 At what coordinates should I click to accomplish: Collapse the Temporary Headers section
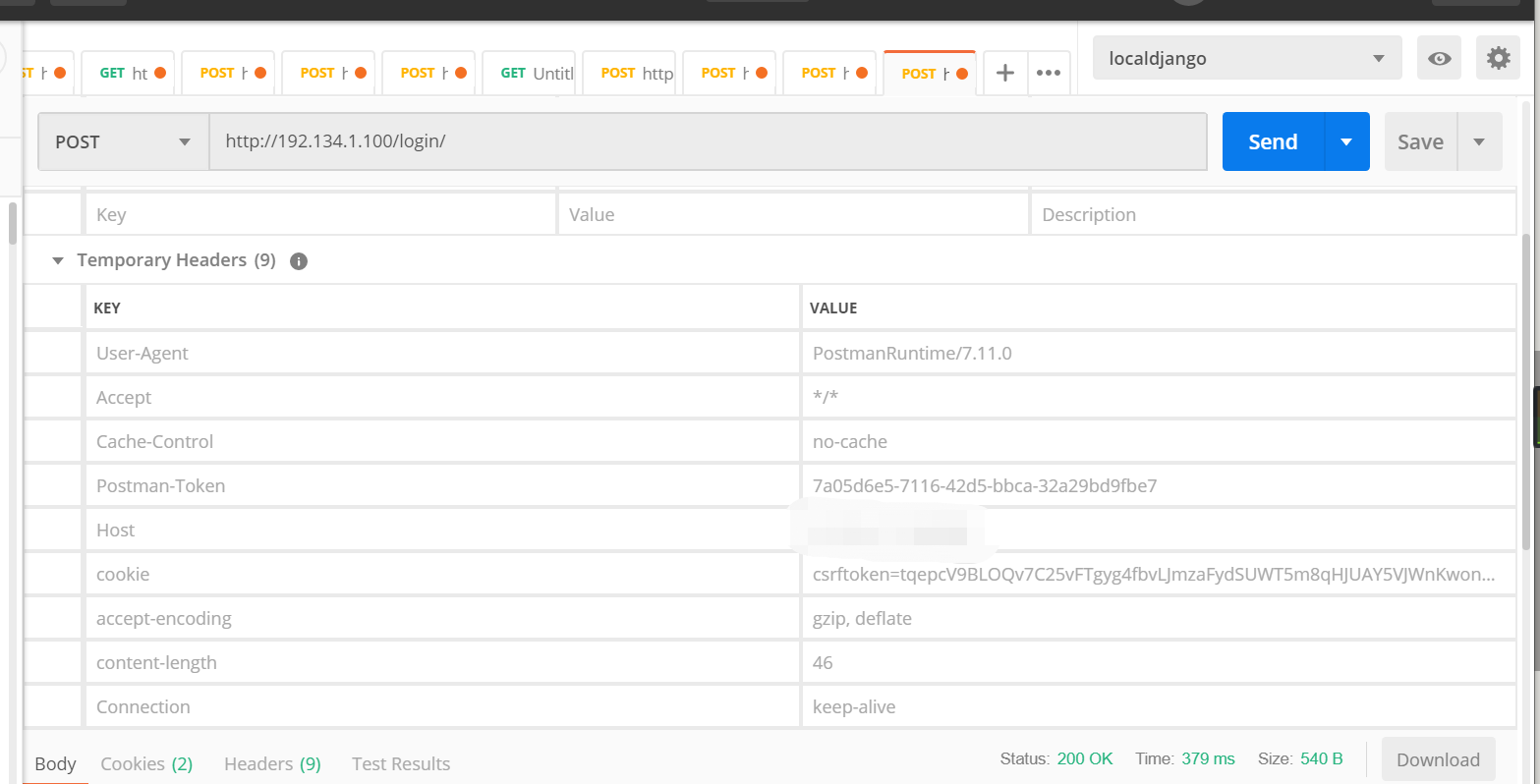pyautogui.click(x=57, y=260)
